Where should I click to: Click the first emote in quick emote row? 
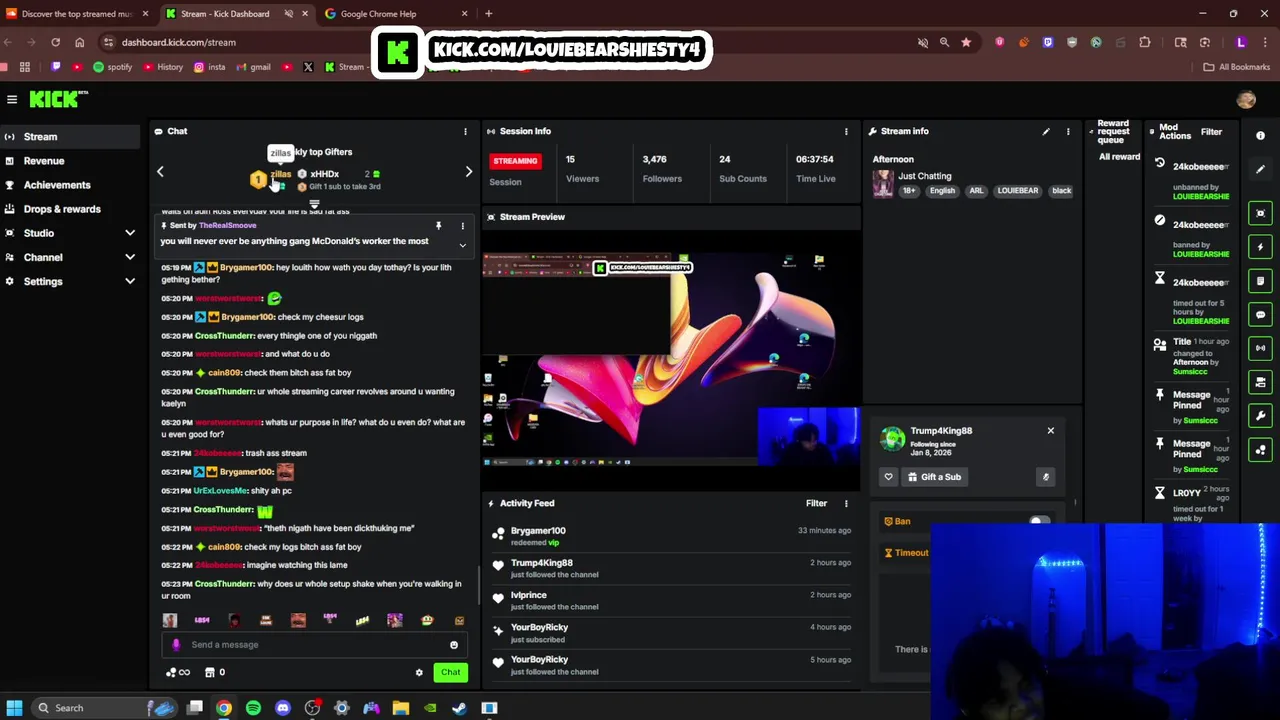click(170, 621)
